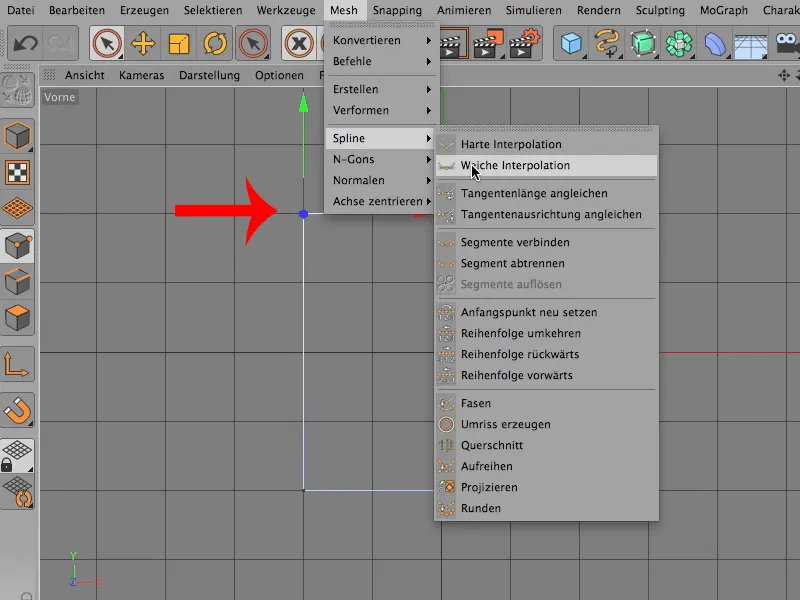Click the viewport pan navigation icon
The image size is (800, 600).
tap(784, 76)
